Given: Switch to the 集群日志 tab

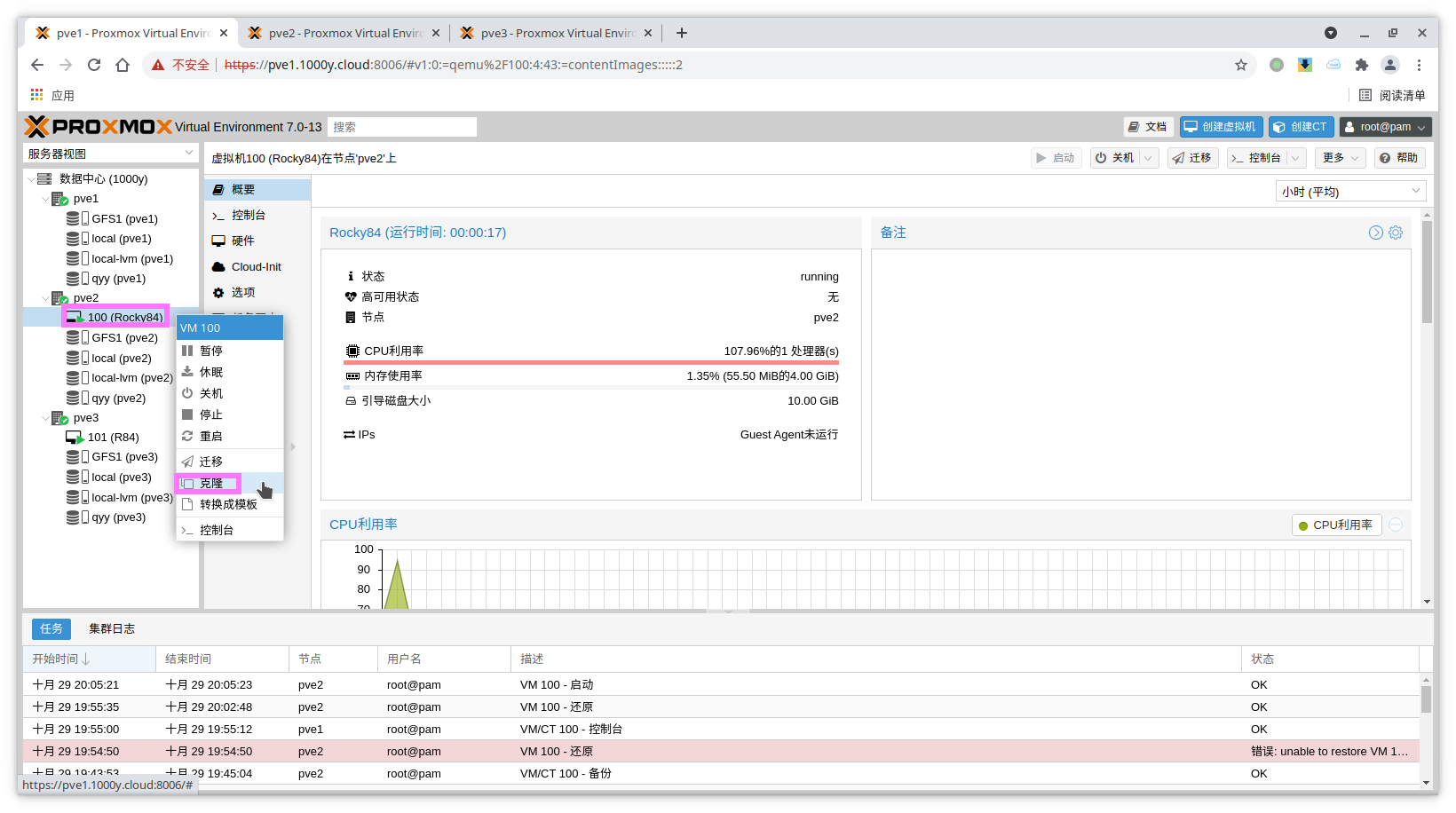Looking at the screenshot, I should pyautogui.click(x=112, y=629).
